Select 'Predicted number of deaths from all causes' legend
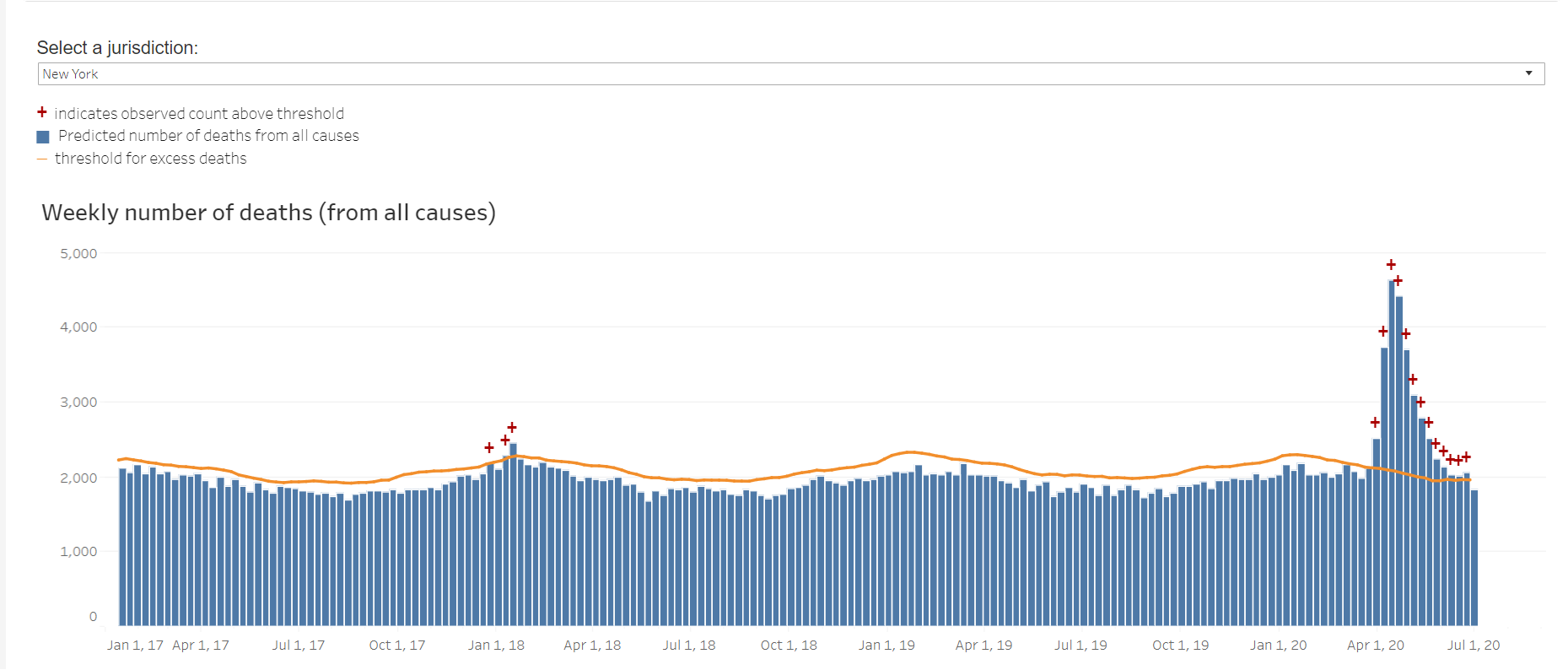Image resolution: width=1568 pixels, height=670 pixels. (x=208, y=136)
